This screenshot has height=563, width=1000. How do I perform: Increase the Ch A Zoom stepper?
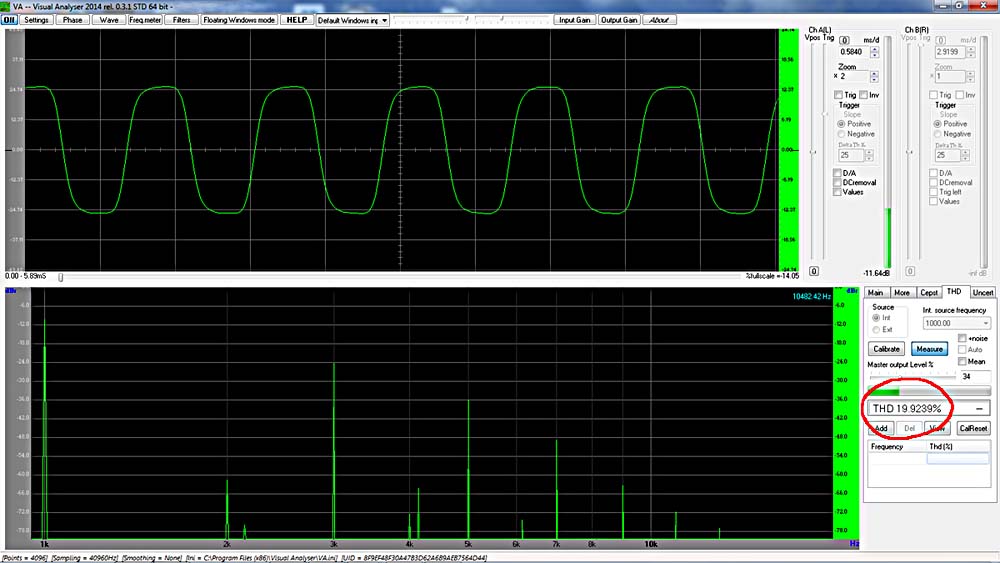(x=874, y=72)
